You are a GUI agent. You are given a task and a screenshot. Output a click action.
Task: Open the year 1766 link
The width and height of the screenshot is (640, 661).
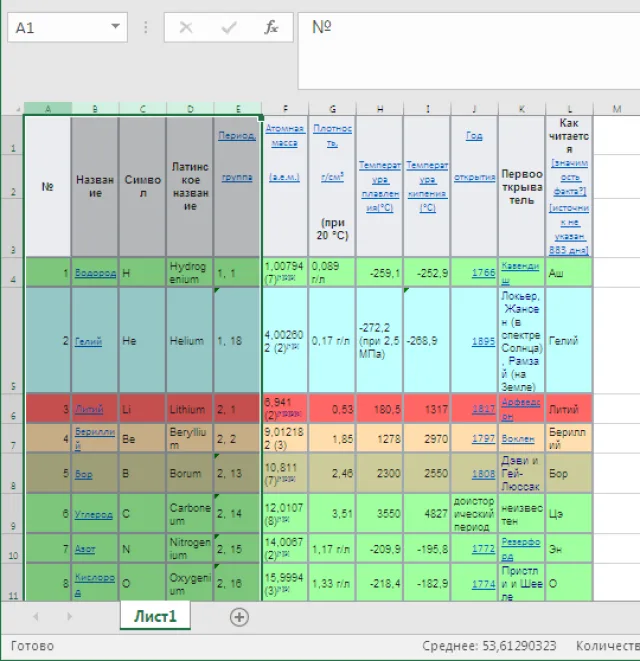(x=483, y=273)
